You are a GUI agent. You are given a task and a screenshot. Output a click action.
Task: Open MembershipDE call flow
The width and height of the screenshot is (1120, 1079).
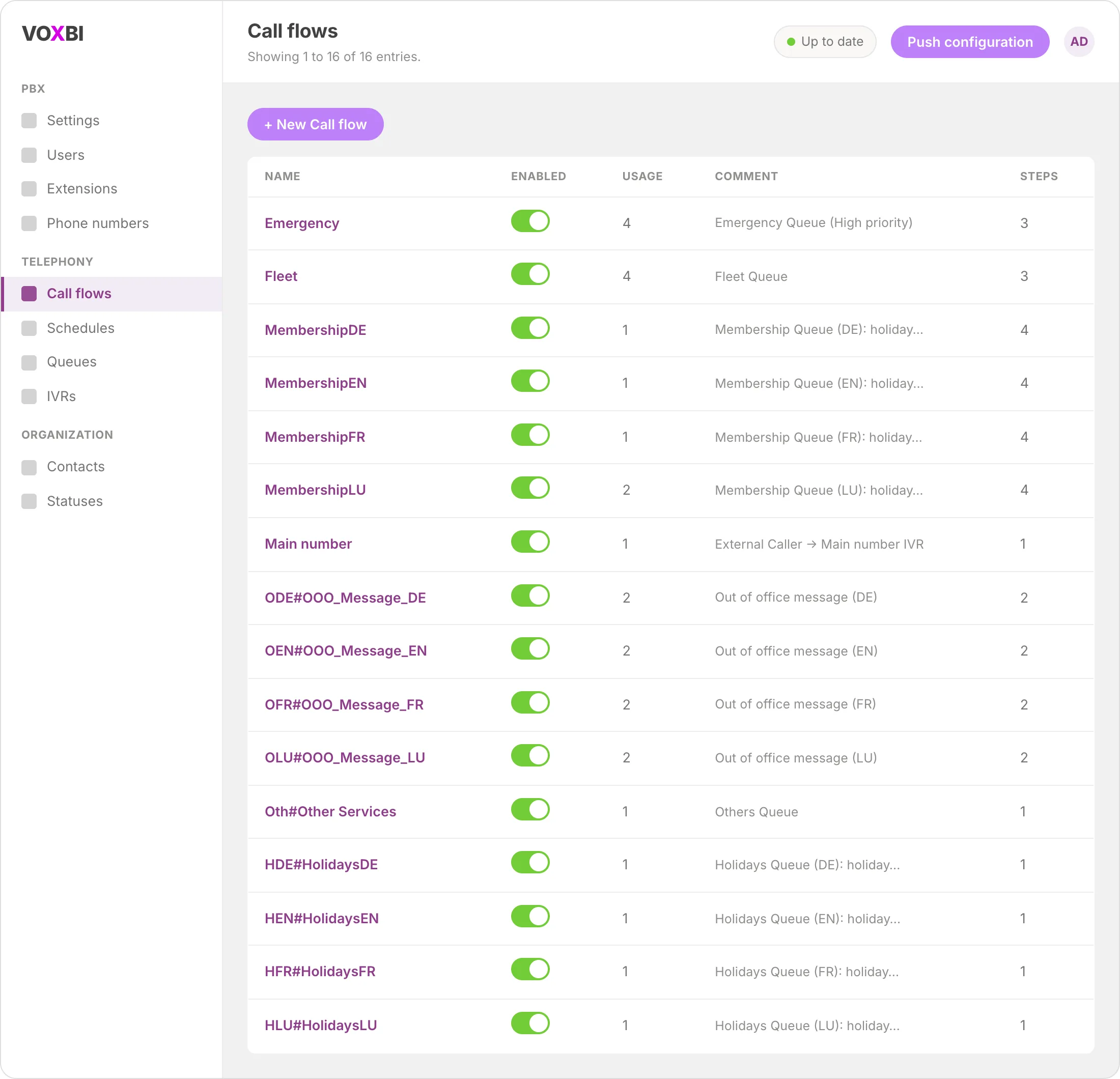click(x=316, y=330)
